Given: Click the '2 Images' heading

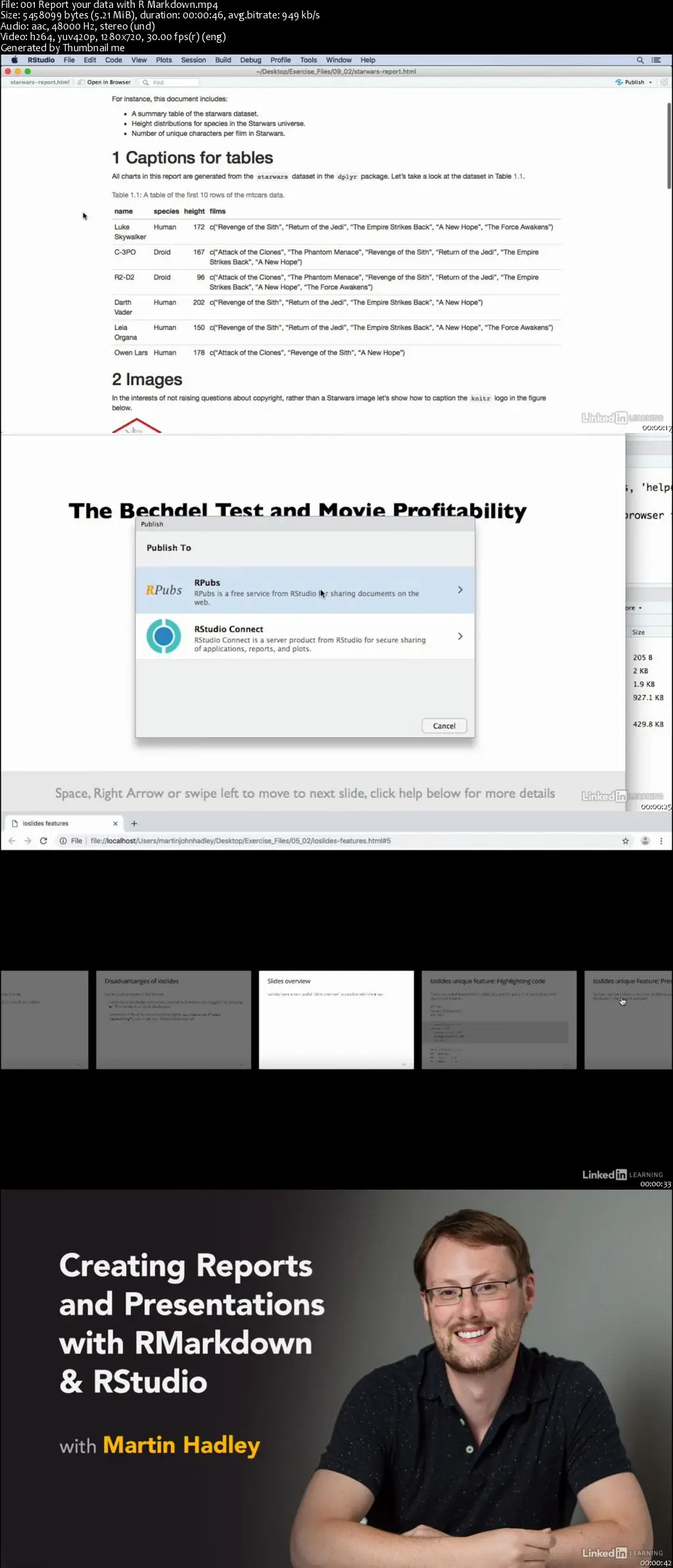Looking at the screenshot, I should (x=147, y=380).
